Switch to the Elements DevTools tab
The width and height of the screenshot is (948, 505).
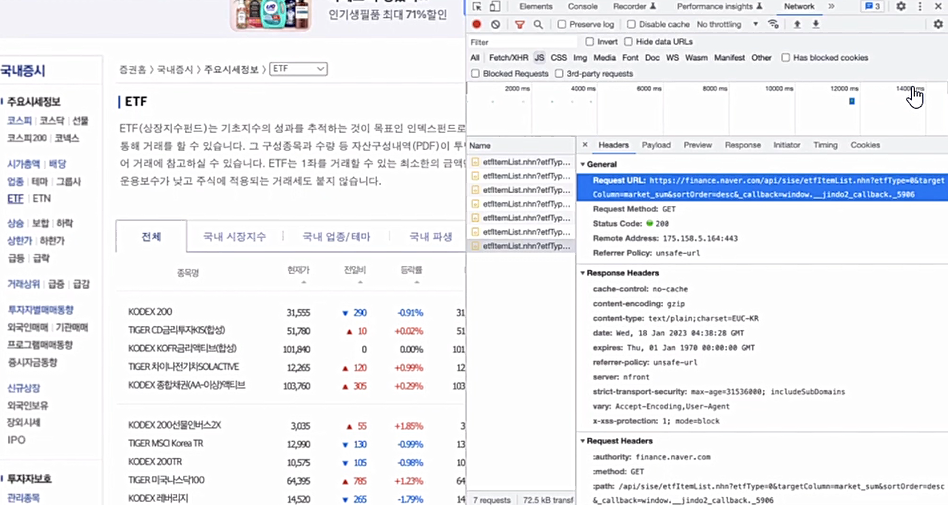(x=536, y=6)
